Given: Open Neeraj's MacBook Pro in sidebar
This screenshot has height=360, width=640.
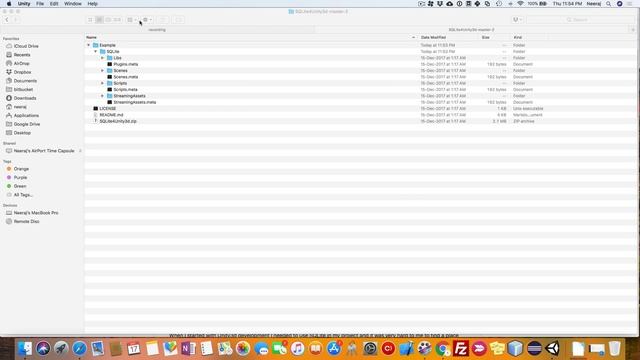Looking at the screenshot, I should 36,213.
